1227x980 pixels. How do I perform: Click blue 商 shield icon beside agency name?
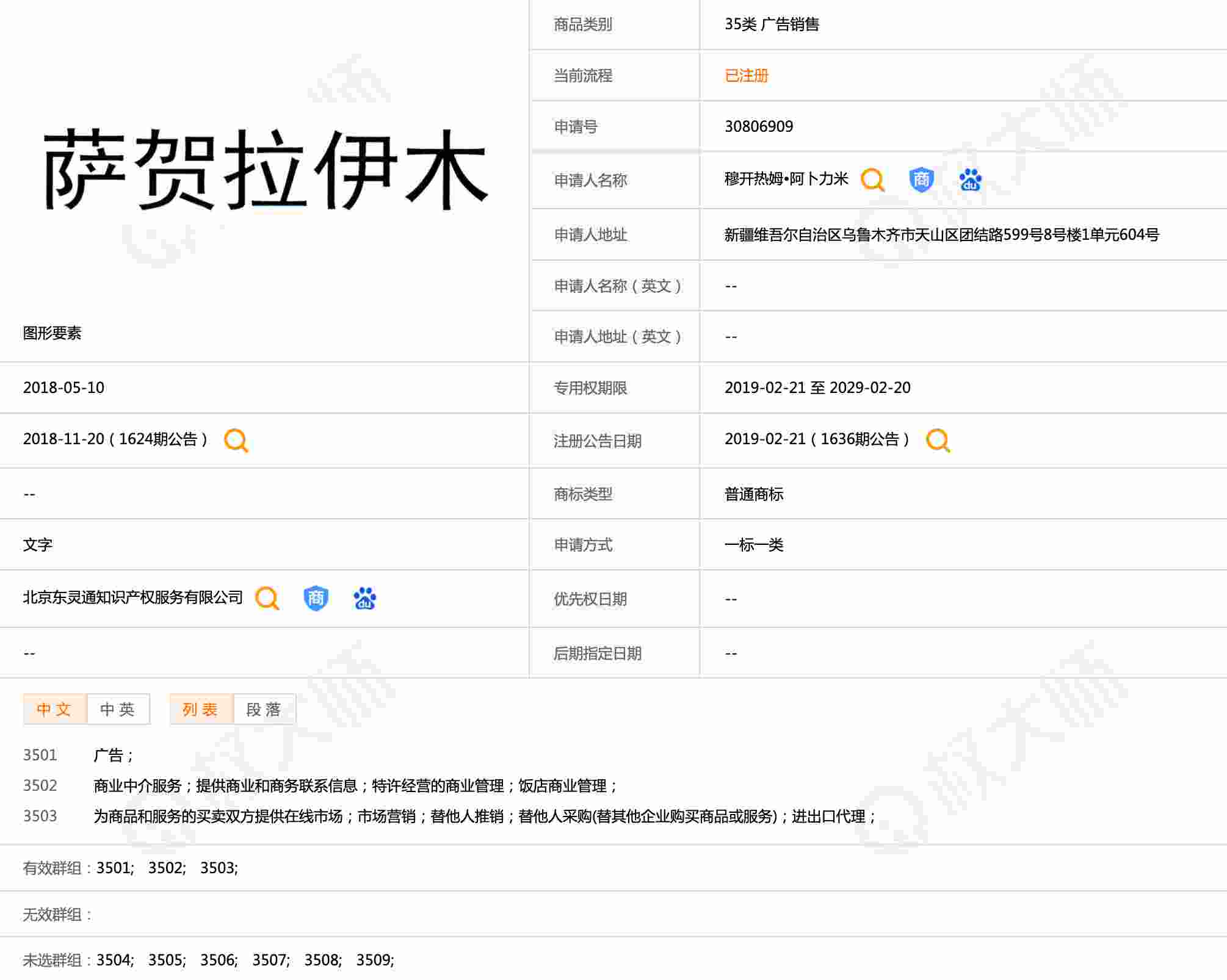tap(316, 598)
